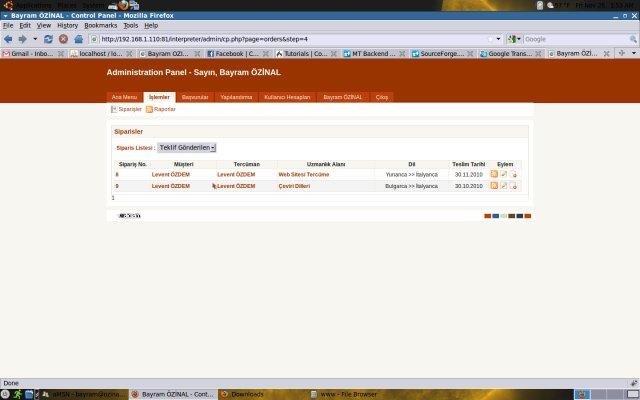Open the Bookmarks menu
This screenshot has height=400, width=640.
coord(100,25)
